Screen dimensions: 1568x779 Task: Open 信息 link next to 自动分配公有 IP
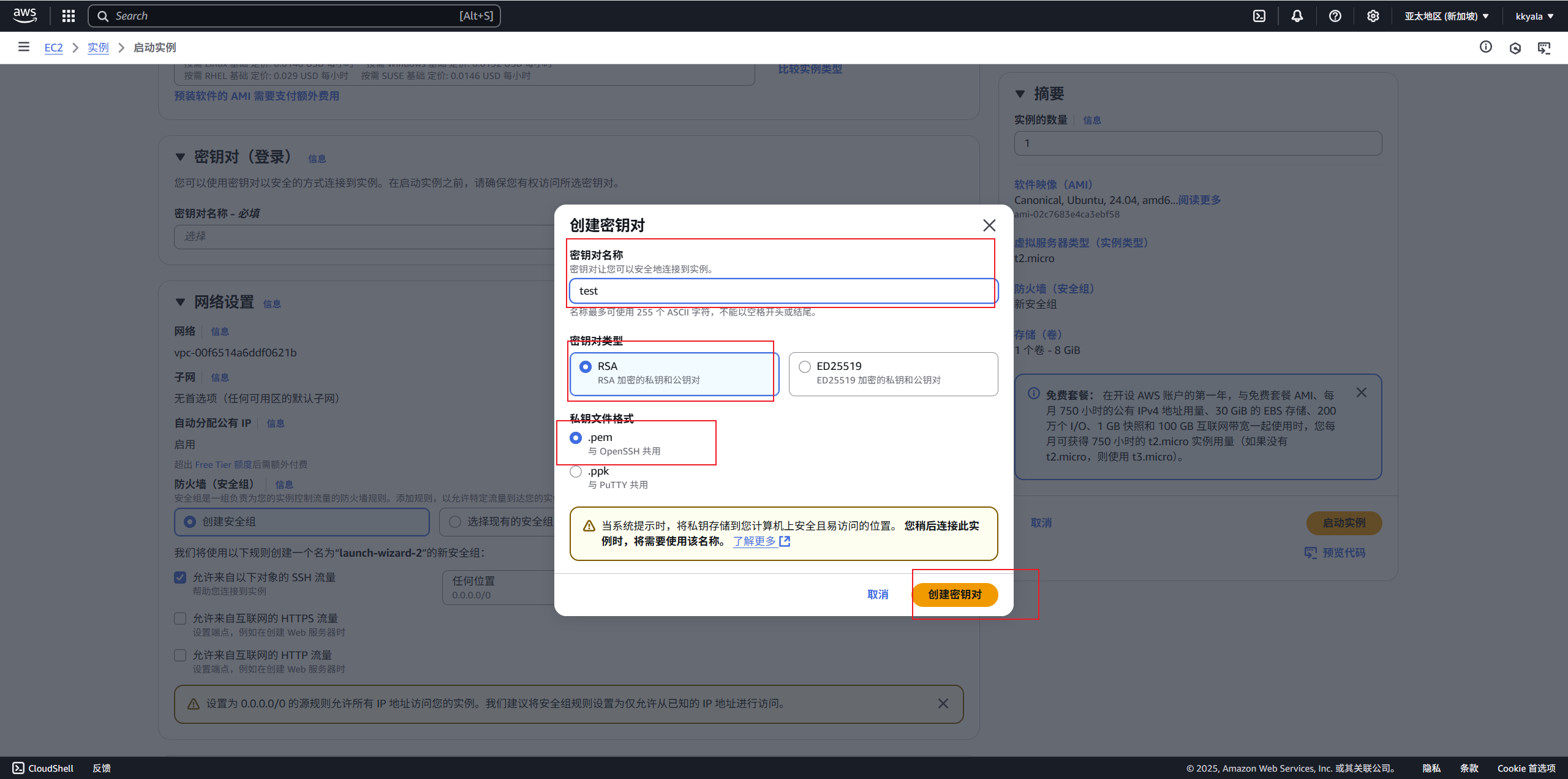click(x=276, y=423)
